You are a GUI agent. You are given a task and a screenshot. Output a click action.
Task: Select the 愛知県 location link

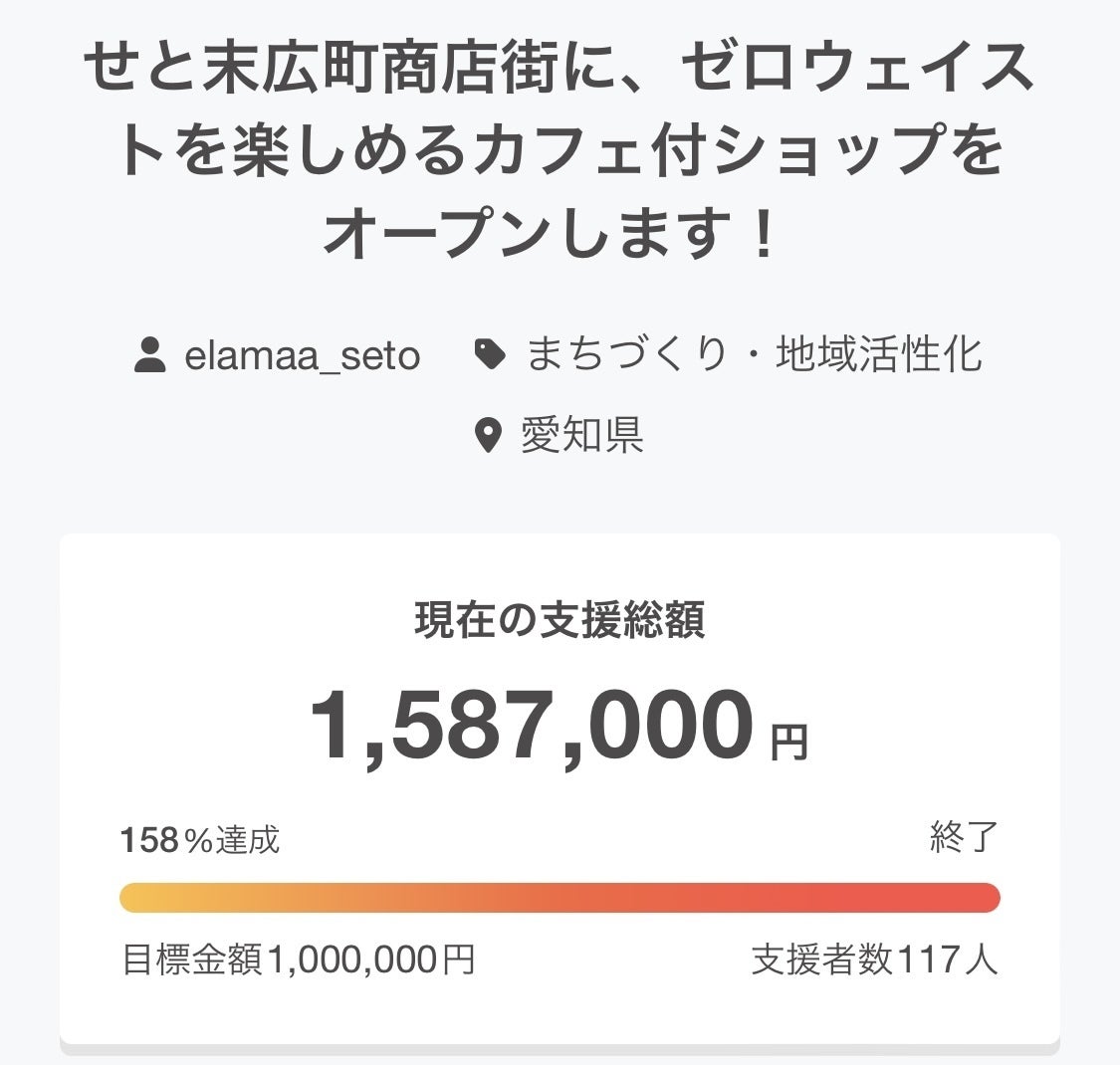(x=581, y=435)
